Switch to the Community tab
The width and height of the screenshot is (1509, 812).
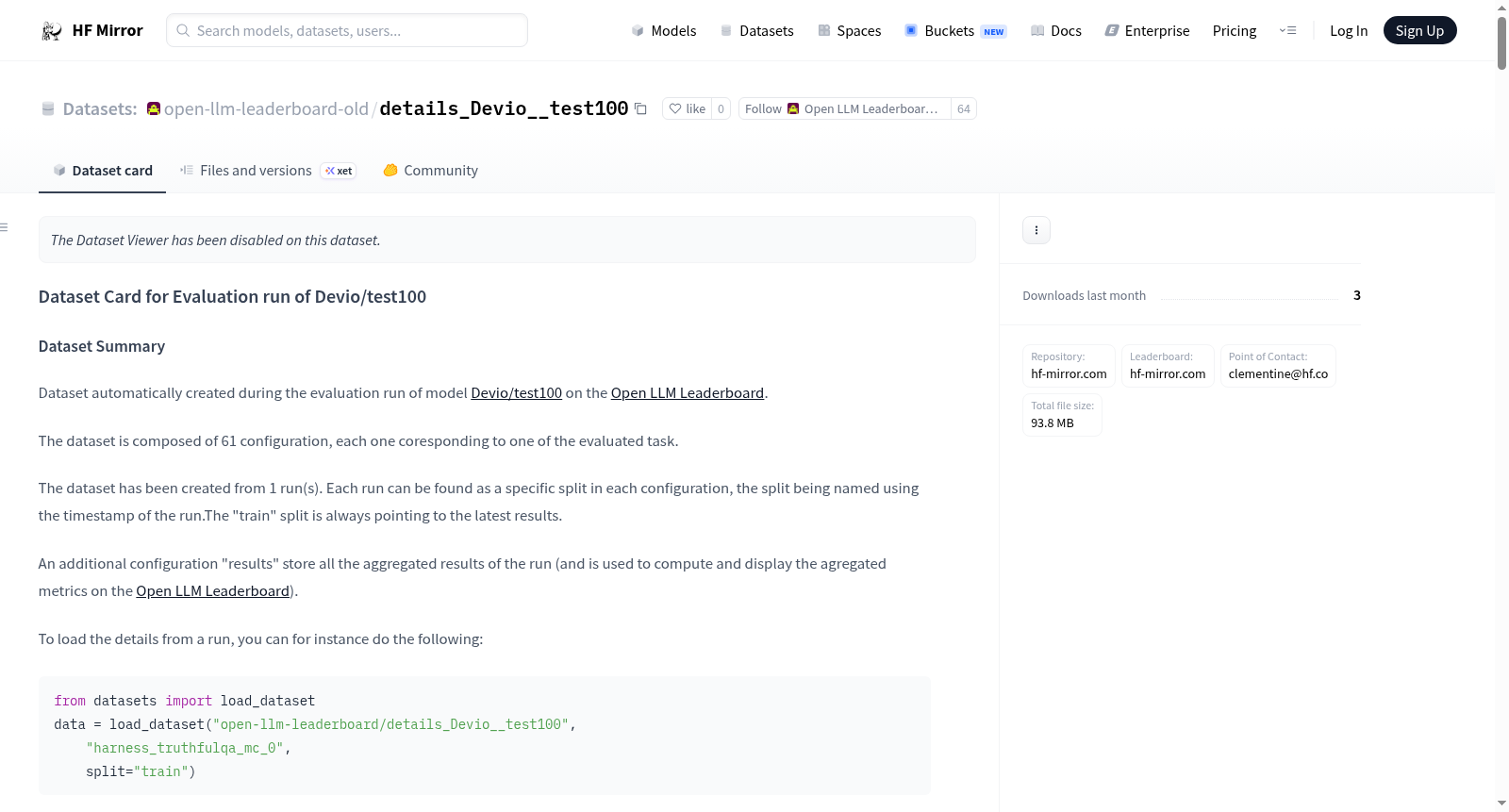tap(430, 171)
